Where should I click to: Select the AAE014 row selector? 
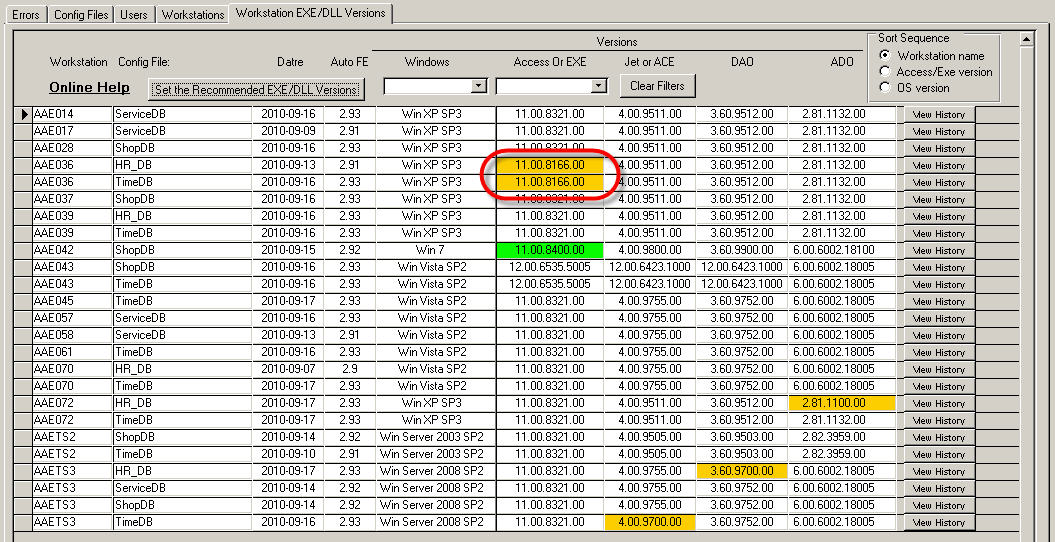(23, 114)
